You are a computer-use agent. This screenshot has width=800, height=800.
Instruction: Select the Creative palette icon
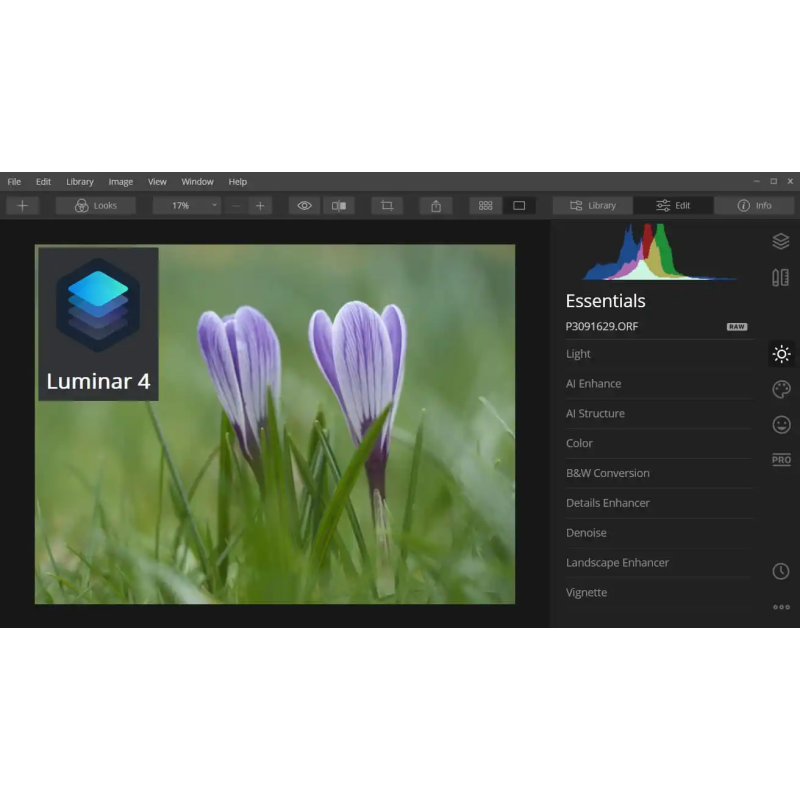pyautogui.click(x=781, y=389)
